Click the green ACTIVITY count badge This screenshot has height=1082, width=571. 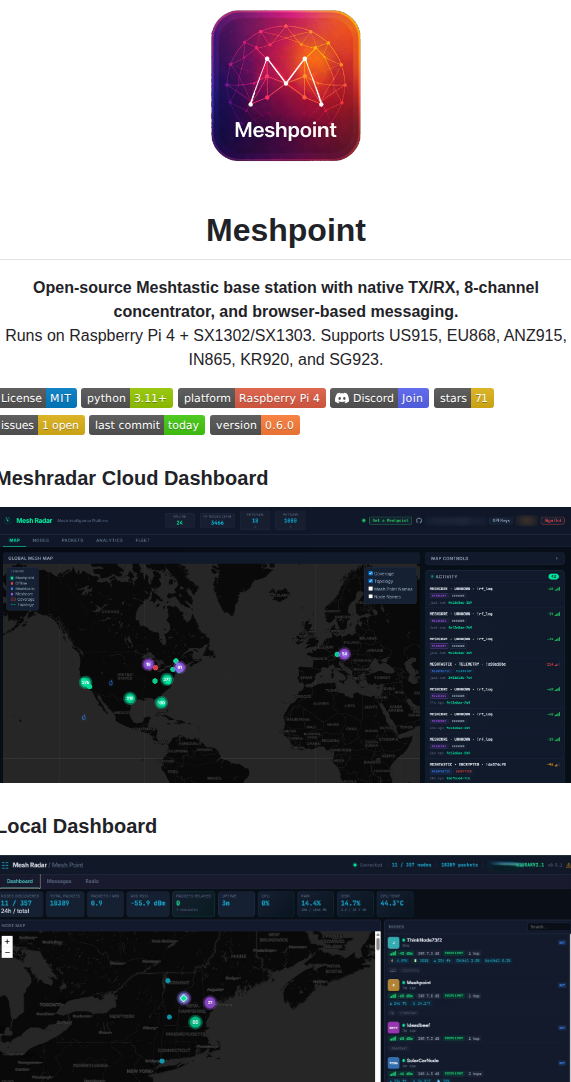tap(553, 576)
